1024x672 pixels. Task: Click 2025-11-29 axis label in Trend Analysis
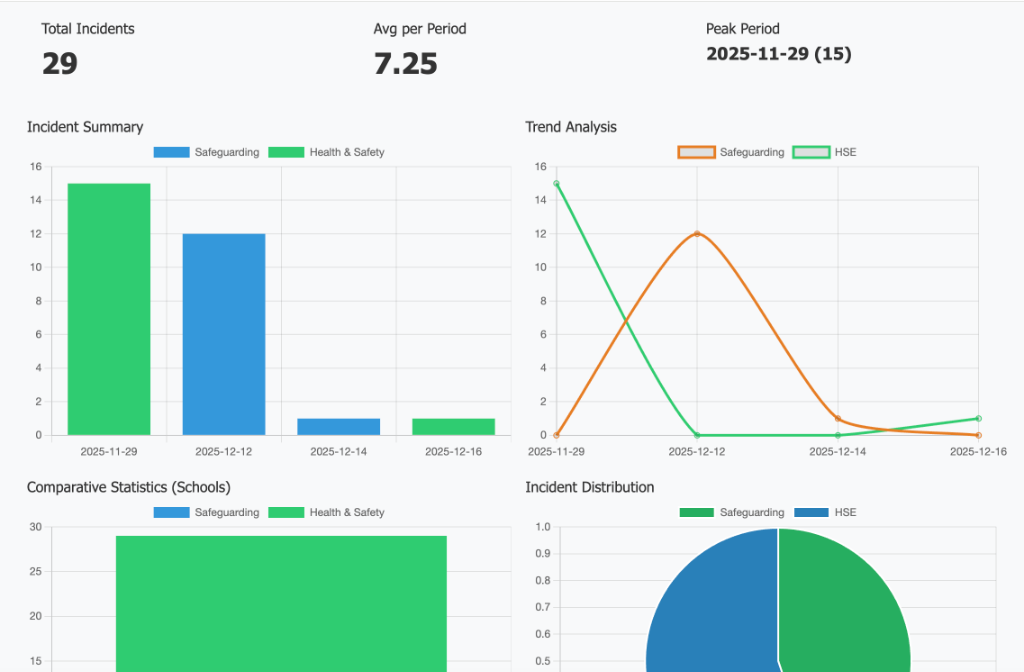coord(556,451)
